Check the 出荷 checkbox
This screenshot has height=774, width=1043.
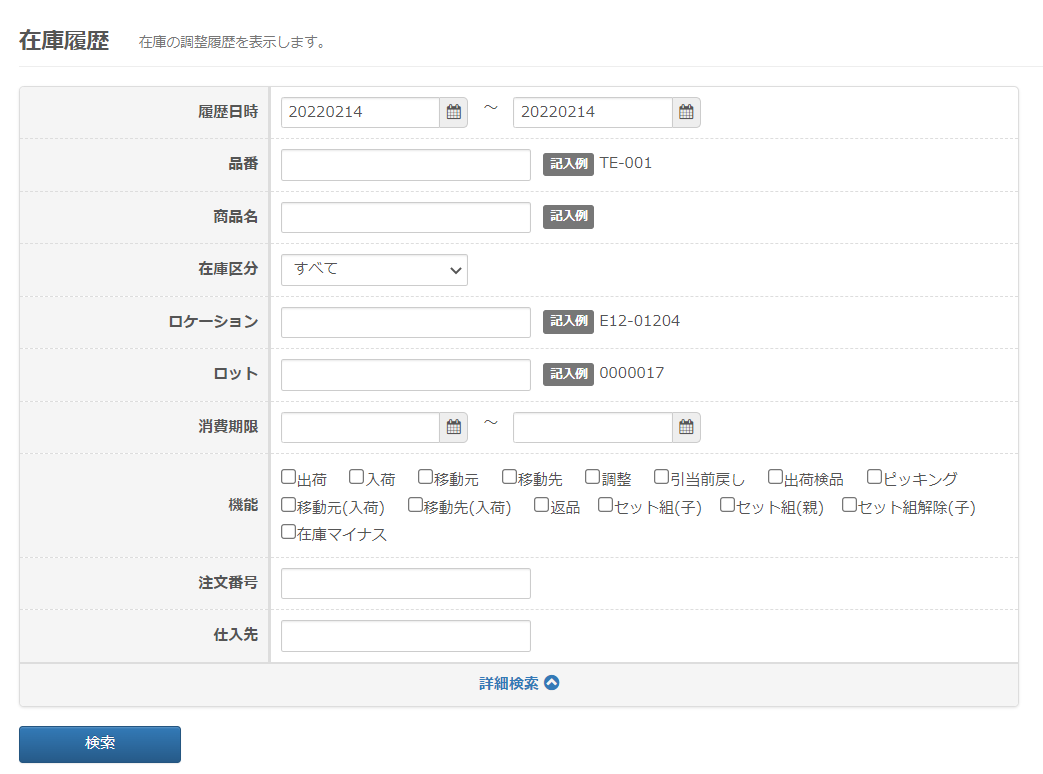point(289,478)
